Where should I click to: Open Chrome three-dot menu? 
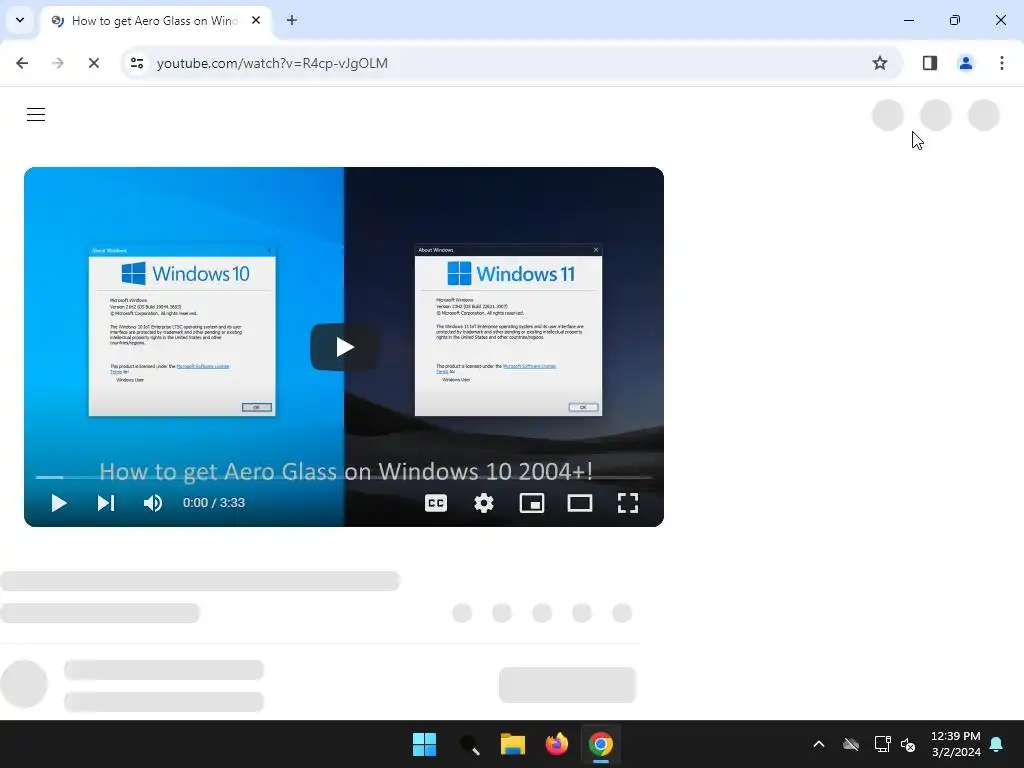point(1002,63)
